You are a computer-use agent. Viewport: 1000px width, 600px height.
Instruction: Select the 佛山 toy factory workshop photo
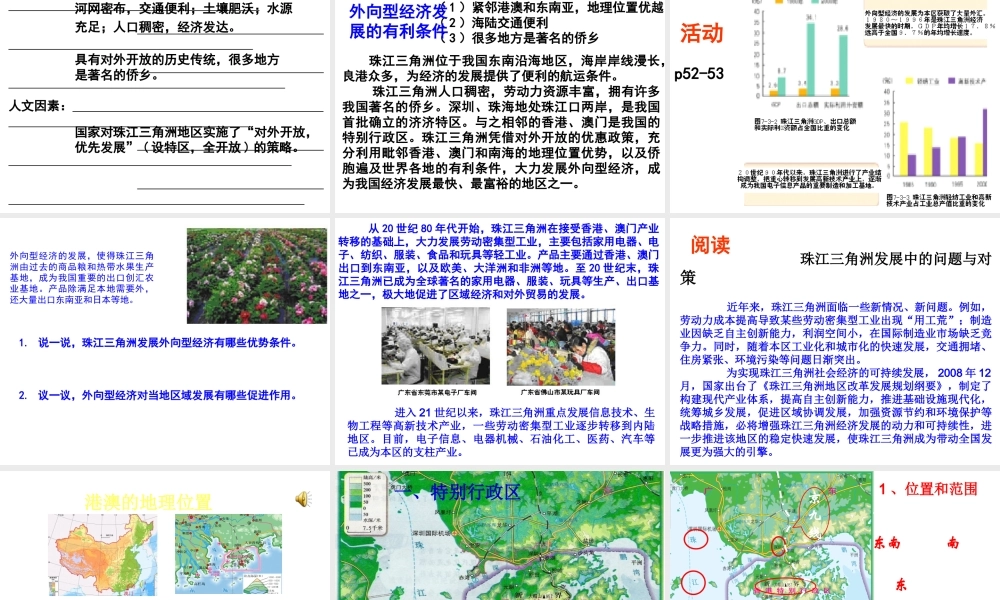pyautogui.click(x=561, y=347)
